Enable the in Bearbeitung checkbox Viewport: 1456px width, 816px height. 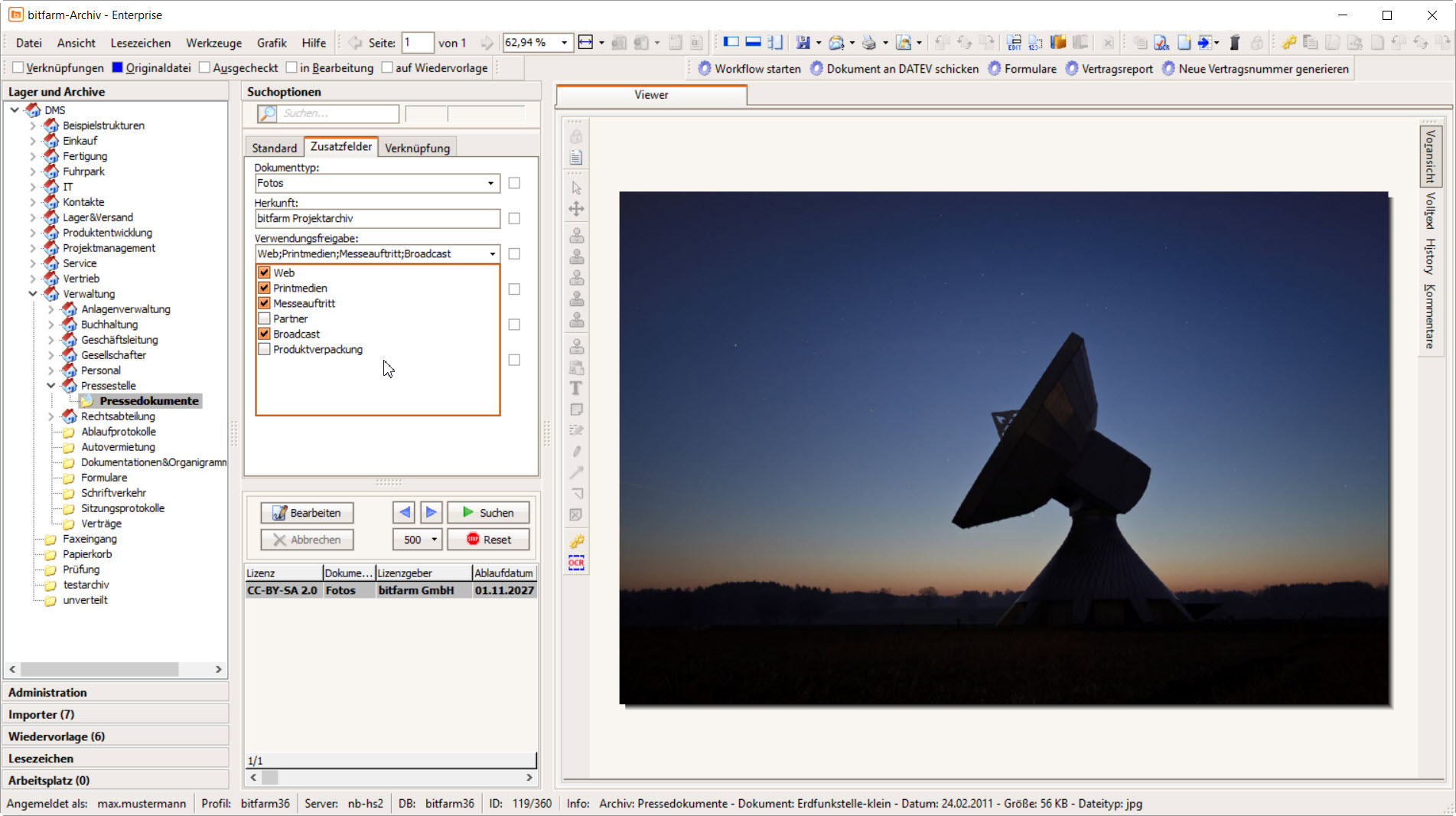pyautogui.click(x=292, y=67)
